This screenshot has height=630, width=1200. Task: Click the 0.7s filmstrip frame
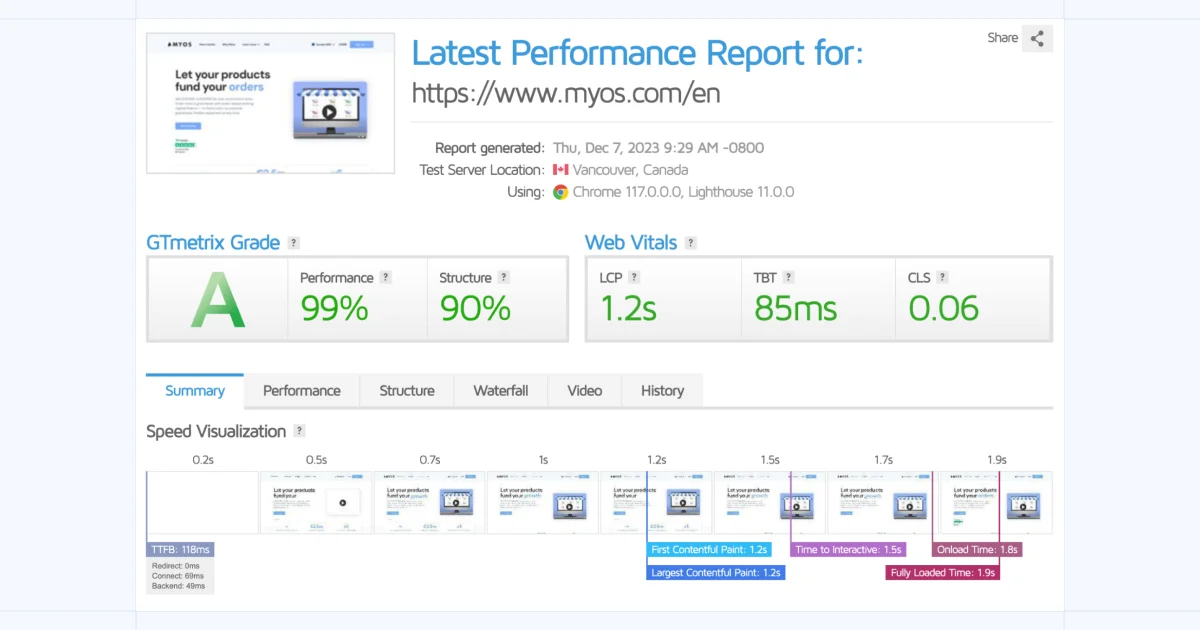click(429, 503)
